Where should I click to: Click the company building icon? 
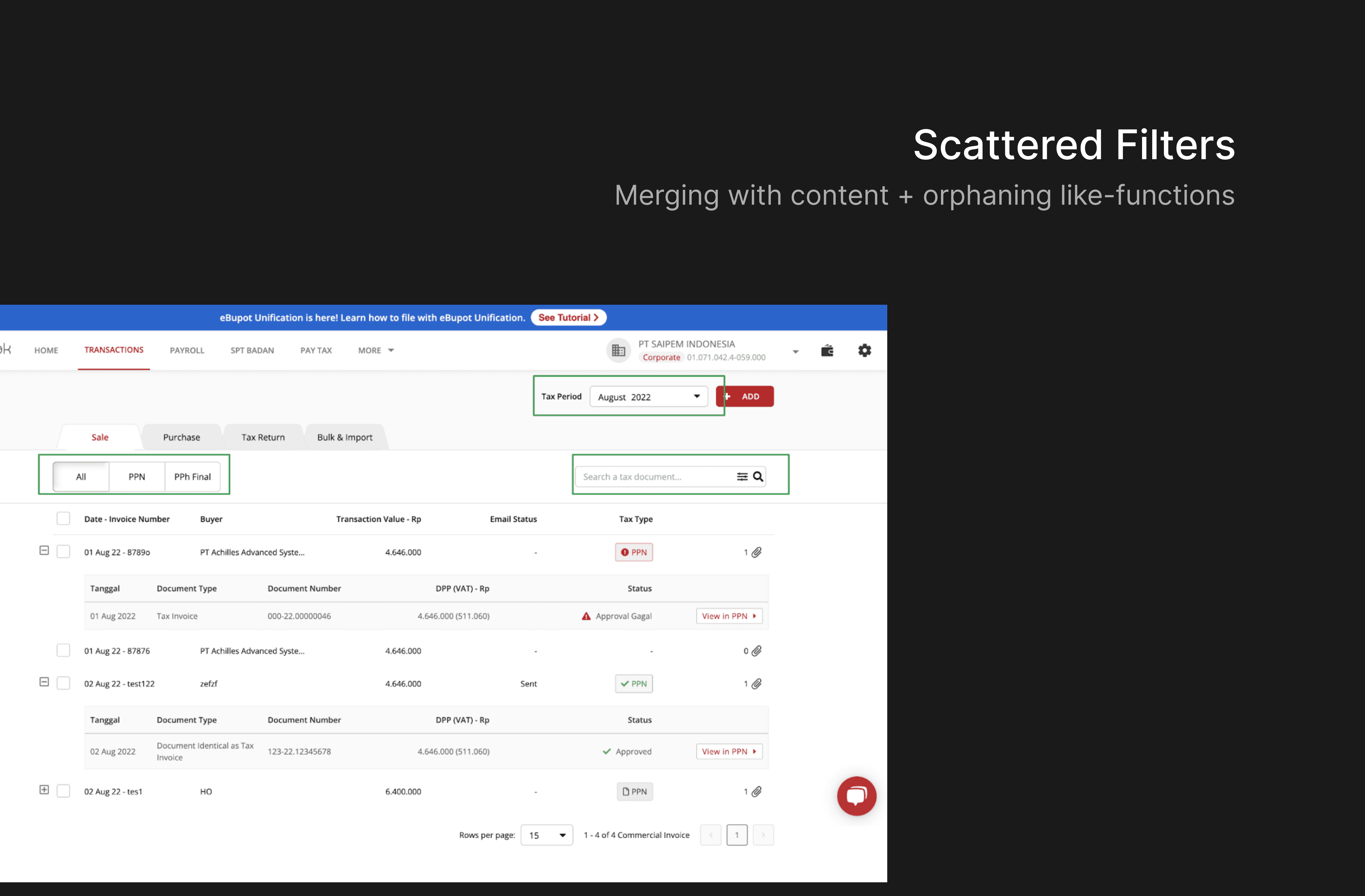[x=618, y=350]
